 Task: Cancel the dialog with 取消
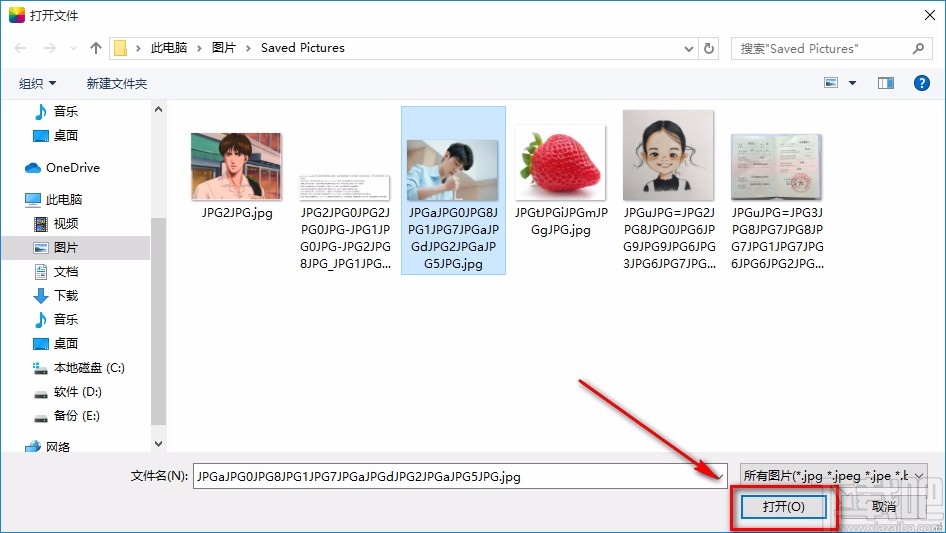(x=883, y=506)
